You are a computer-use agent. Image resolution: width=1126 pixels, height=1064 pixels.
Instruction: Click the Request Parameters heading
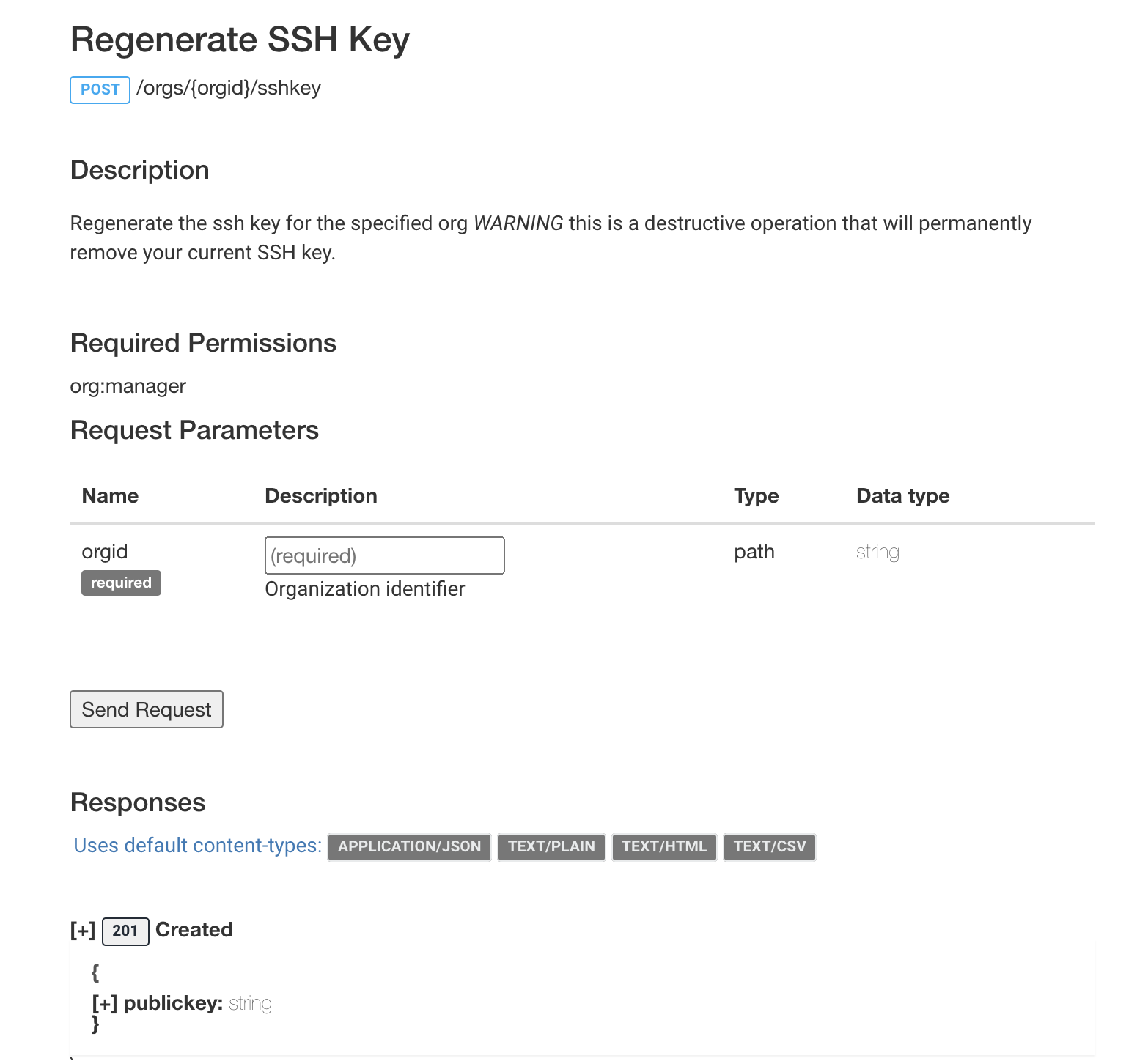pyautogui.click(x=194, y=430)
